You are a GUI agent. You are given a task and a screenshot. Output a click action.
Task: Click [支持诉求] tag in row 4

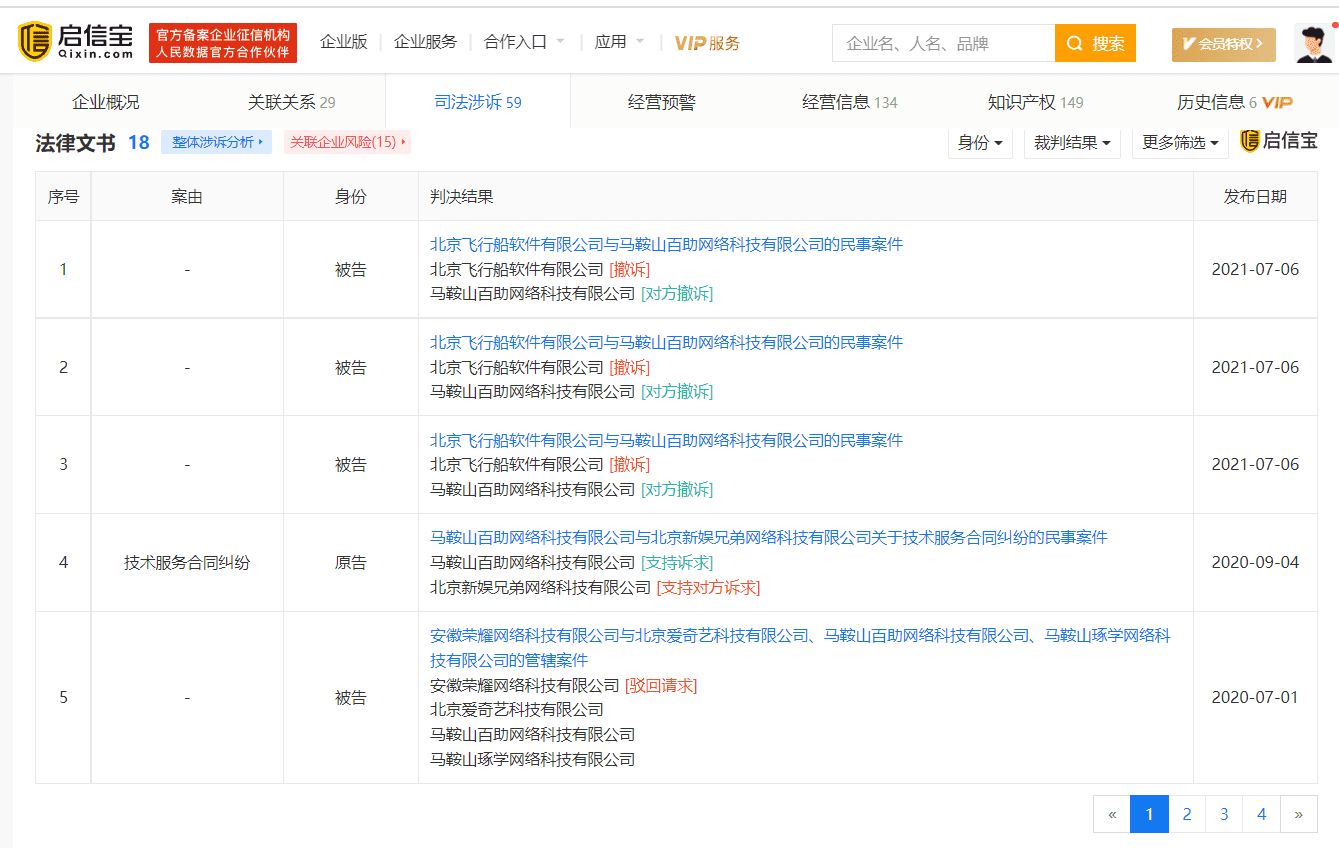click(677, 563)
